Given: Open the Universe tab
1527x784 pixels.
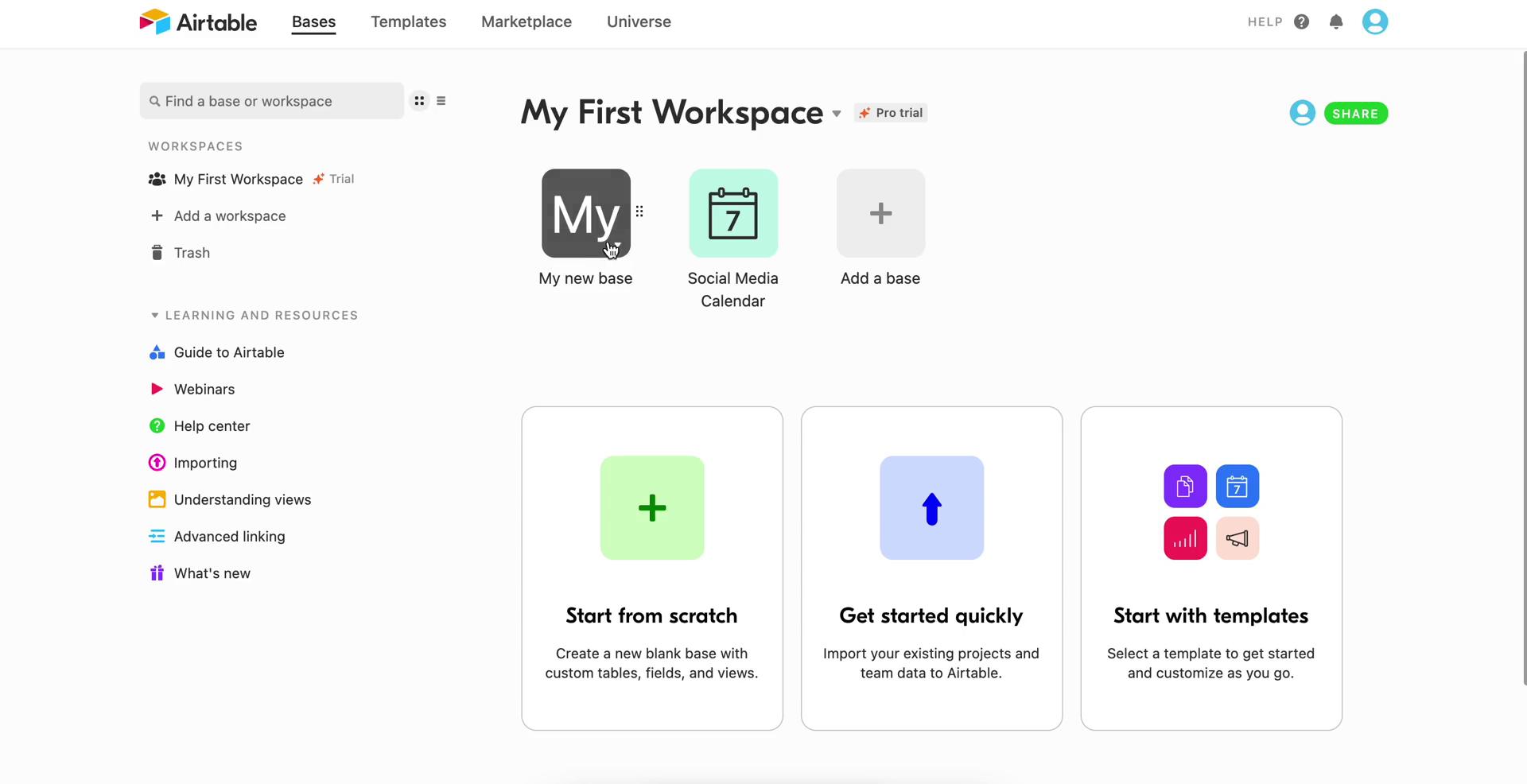Looking at the screenshot, I should tap(639, 21).
